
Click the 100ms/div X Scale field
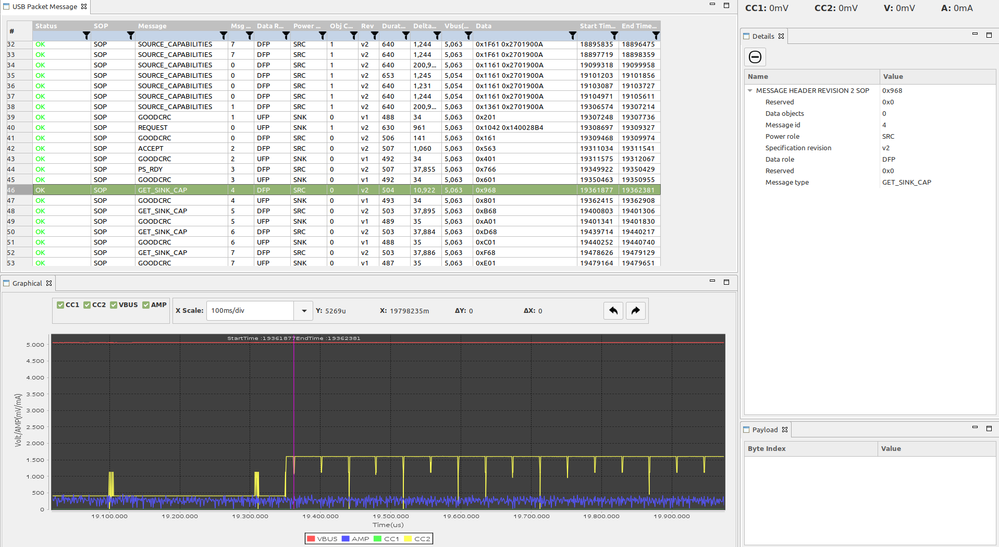[x=250, y=311]
